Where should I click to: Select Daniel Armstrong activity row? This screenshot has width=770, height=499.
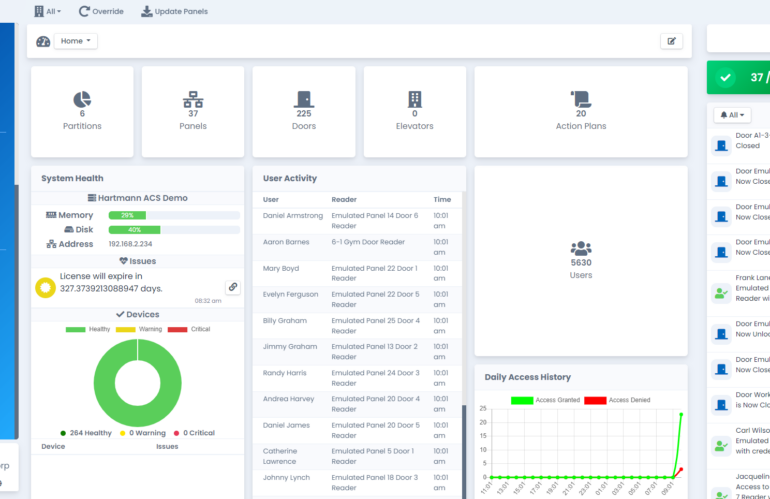pyautogui.click(x=357, y=221)
